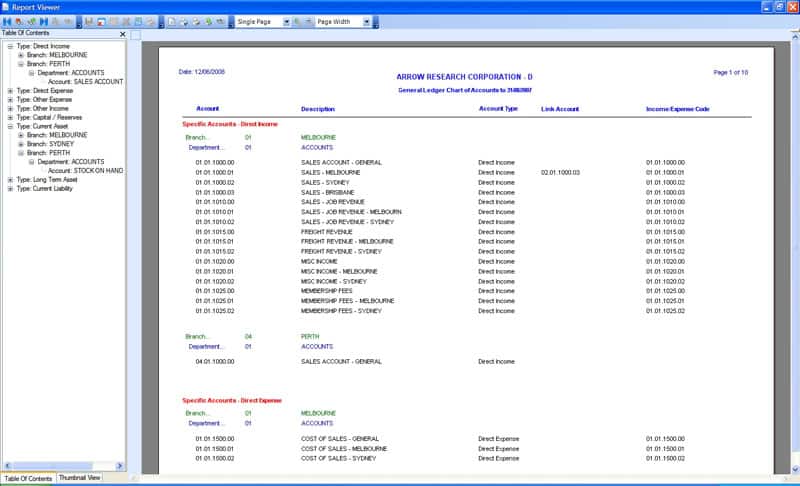Screen dimensions: 800x486
Task: Click magnifier icon right of Single Page dropdown
Action: point(297,22)
